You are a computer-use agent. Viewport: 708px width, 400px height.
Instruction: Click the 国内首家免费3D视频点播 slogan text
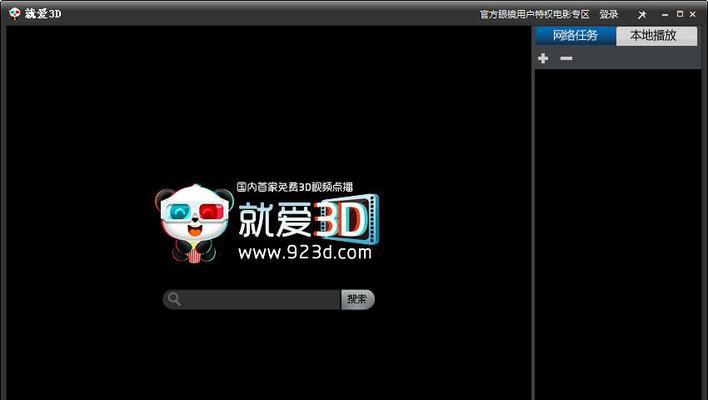pos(295,187)
